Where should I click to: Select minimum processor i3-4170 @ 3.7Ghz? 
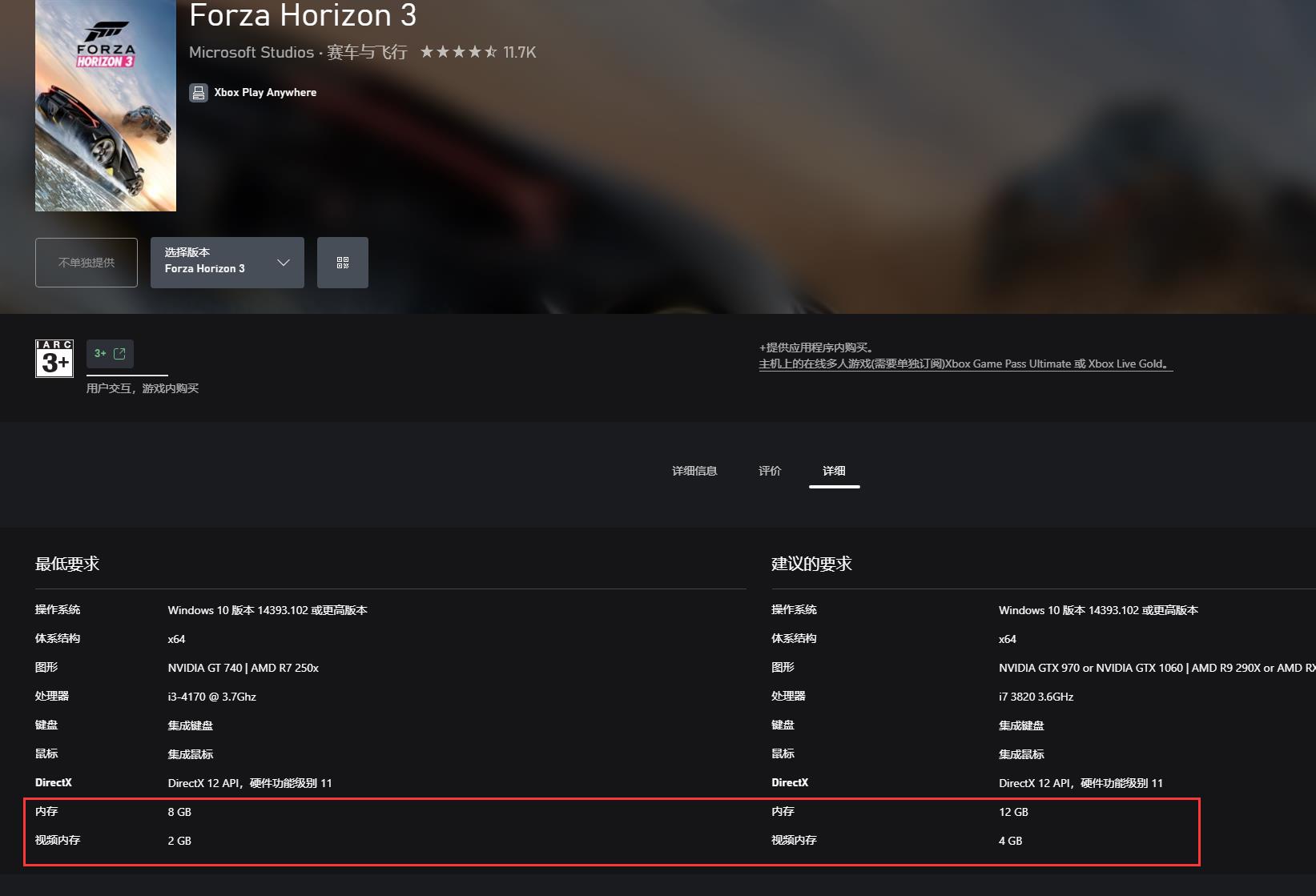click(212, 697)
